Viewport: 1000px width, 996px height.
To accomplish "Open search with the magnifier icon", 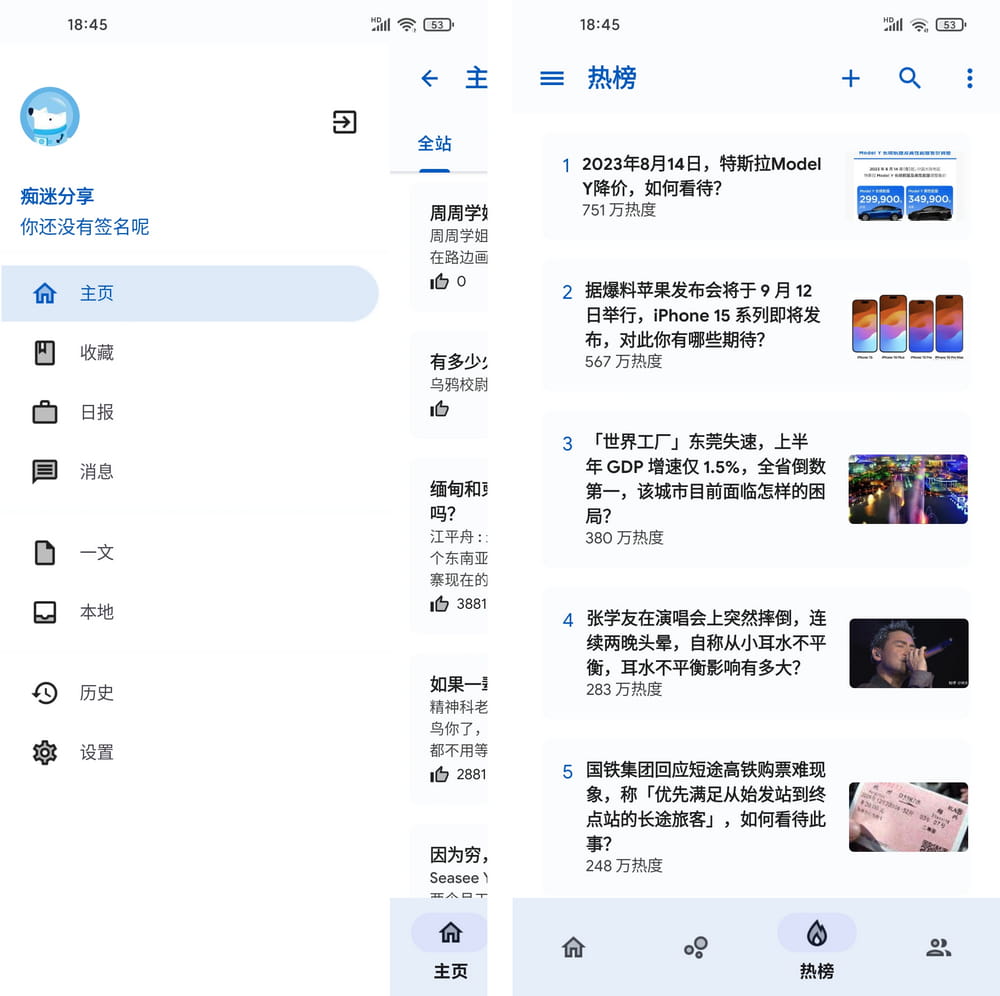I will (x=910, y=78).
